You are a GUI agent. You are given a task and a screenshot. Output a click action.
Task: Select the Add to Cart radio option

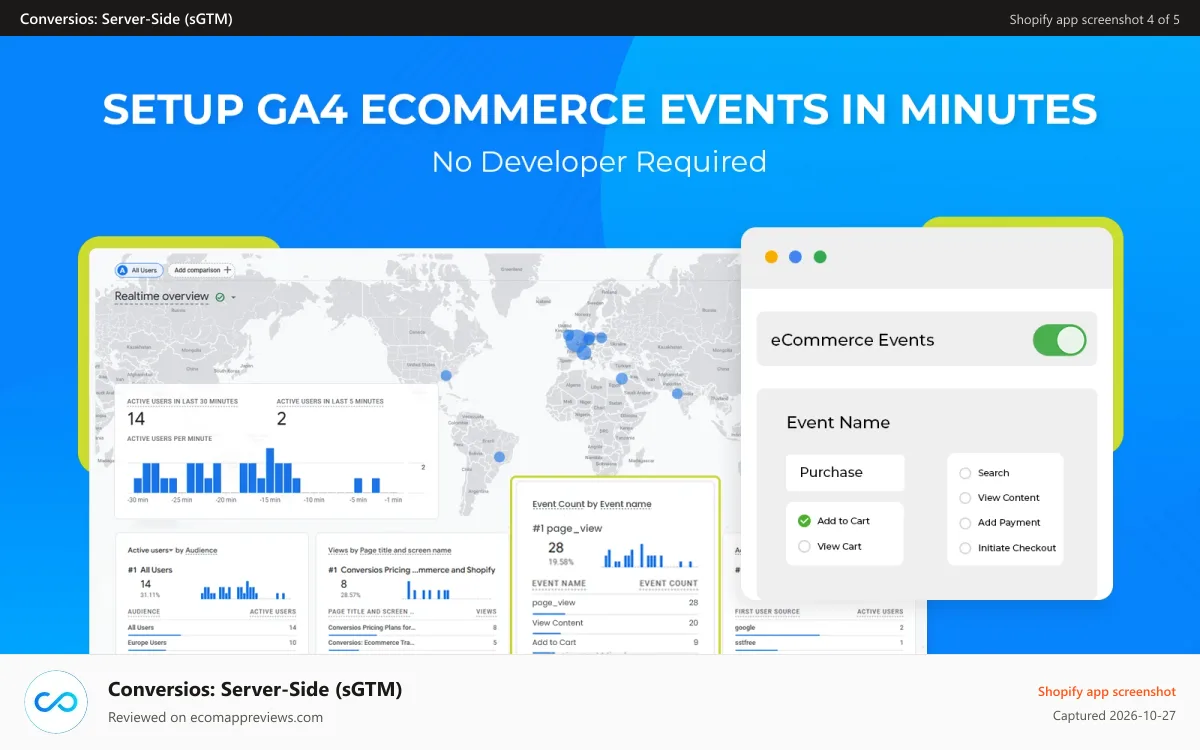[x=804, y=521]
